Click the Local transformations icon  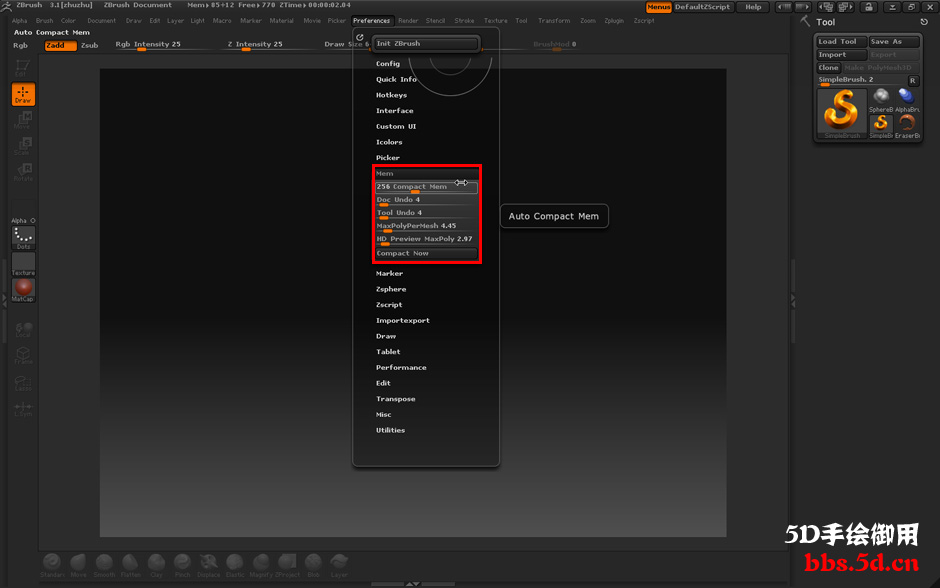pos(23,329)
